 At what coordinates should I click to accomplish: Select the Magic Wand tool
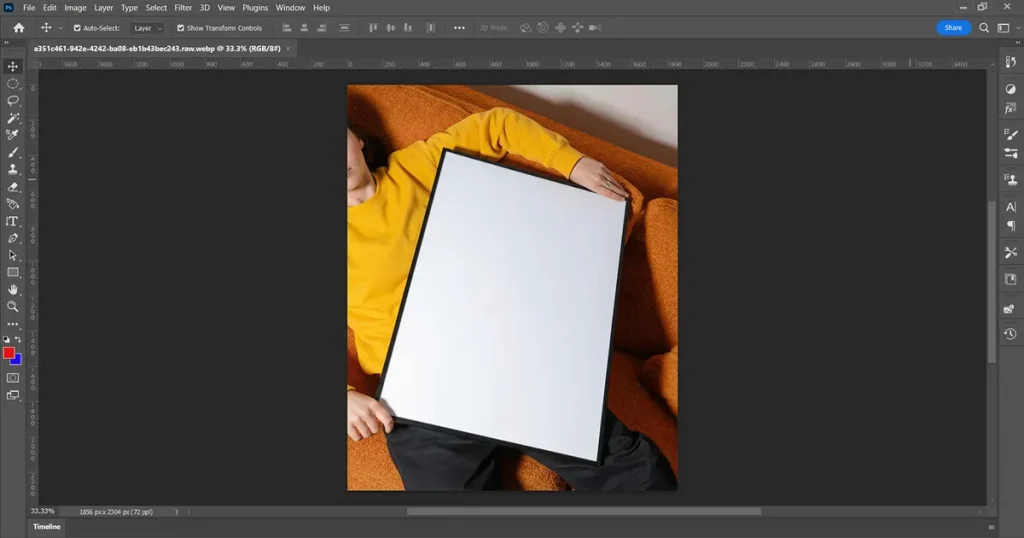(x=13, y=118)
